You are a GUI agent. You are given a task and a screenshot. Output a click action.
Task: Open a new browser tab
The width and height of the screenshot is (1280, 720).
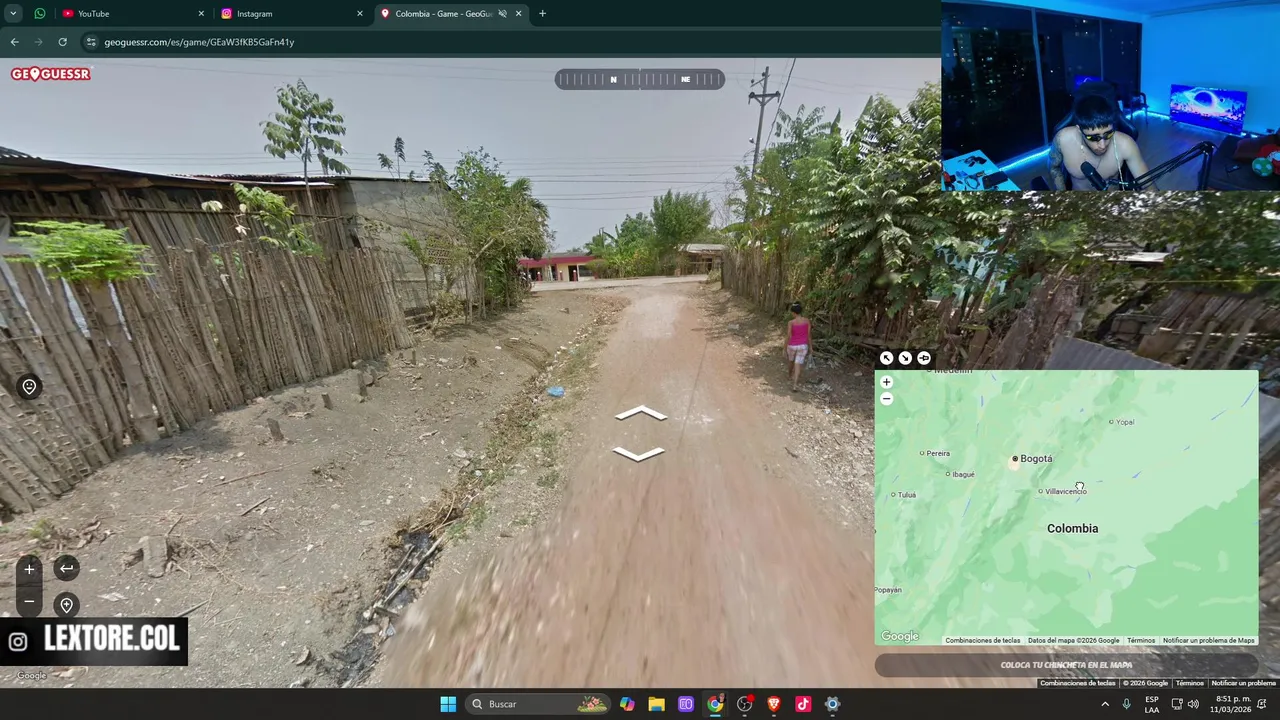542,14
